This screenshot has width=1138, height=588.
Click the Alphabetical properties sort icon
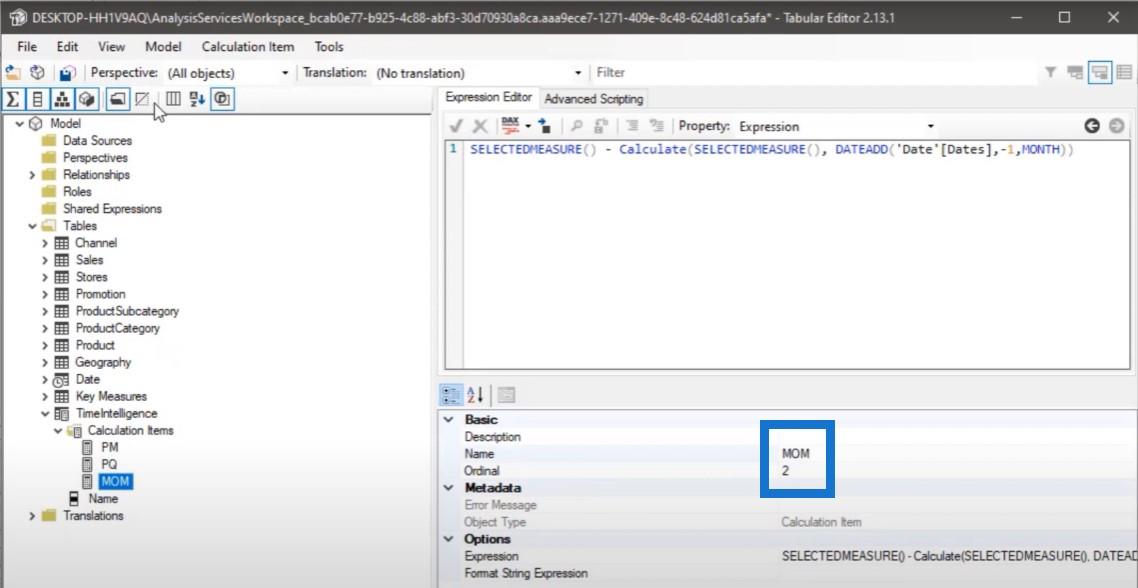tap(475, 395)
